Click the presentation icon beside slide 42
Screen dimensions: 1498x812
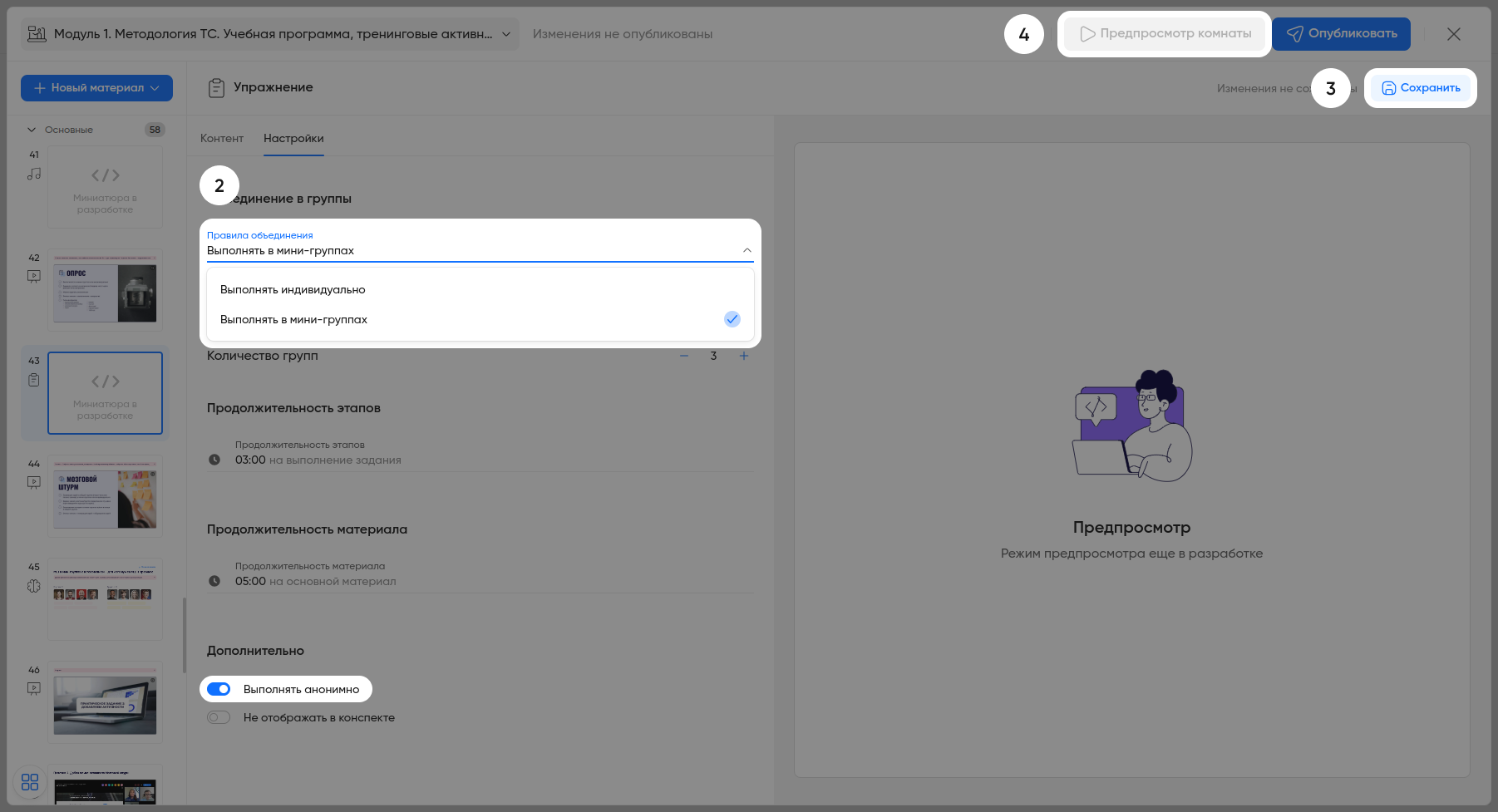click(34, 276)
